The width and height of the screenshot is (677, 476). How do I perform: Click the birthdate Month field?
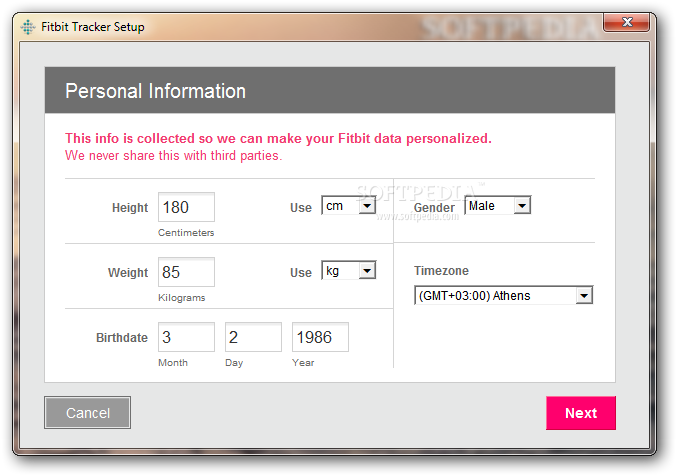[x=186, y=337]
